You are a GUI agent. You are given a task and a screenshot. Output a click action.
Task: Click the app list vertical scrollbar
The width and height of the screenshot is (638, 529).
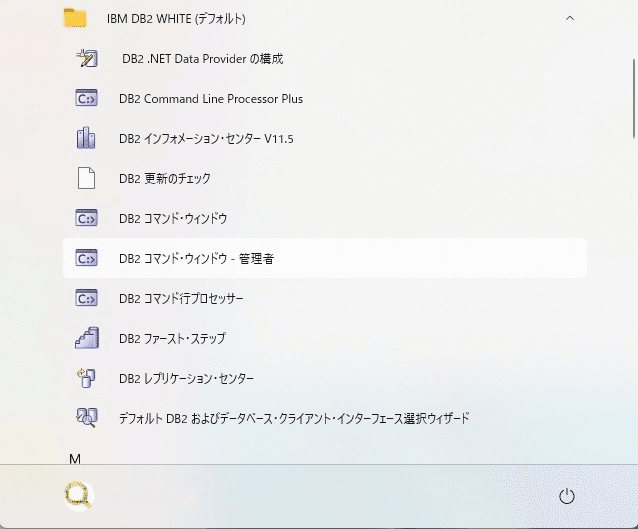(634, 99)
